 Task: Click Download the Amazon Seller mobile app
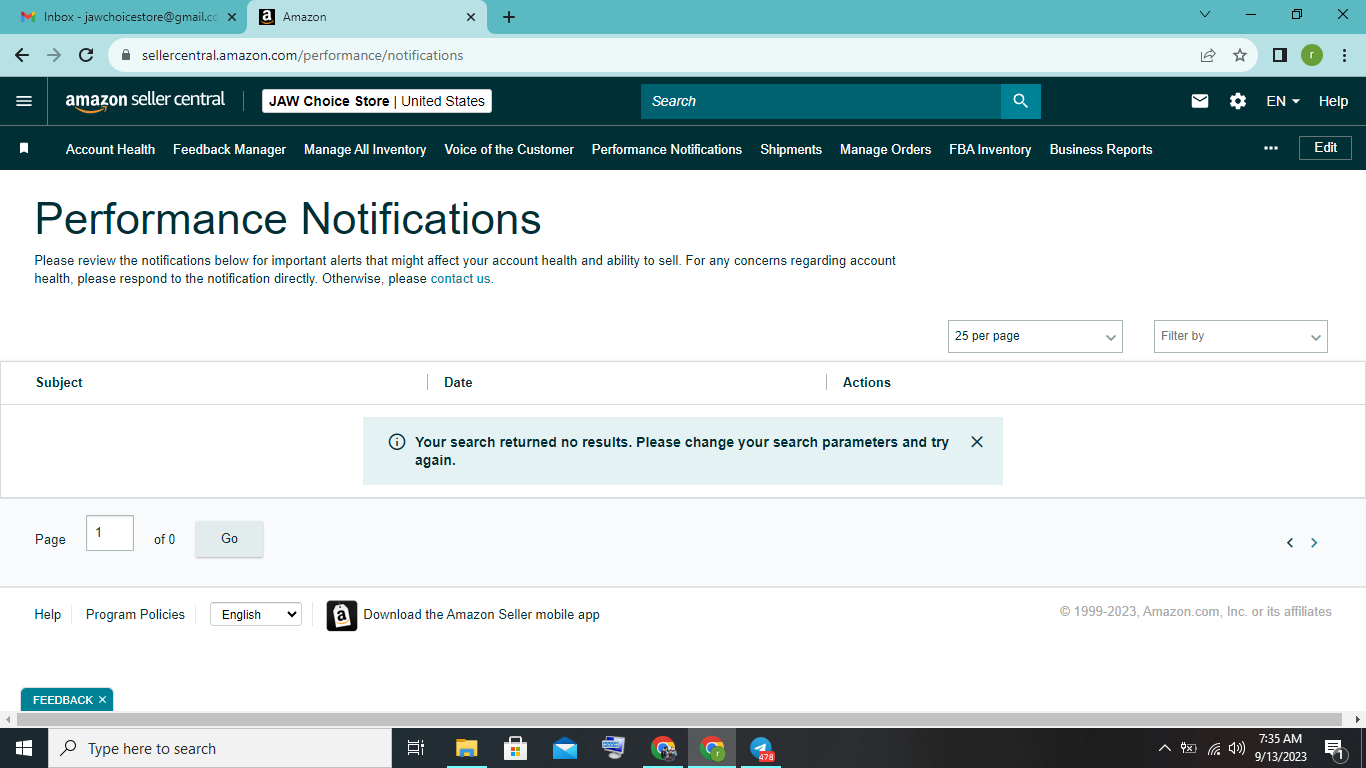(481, 615)
